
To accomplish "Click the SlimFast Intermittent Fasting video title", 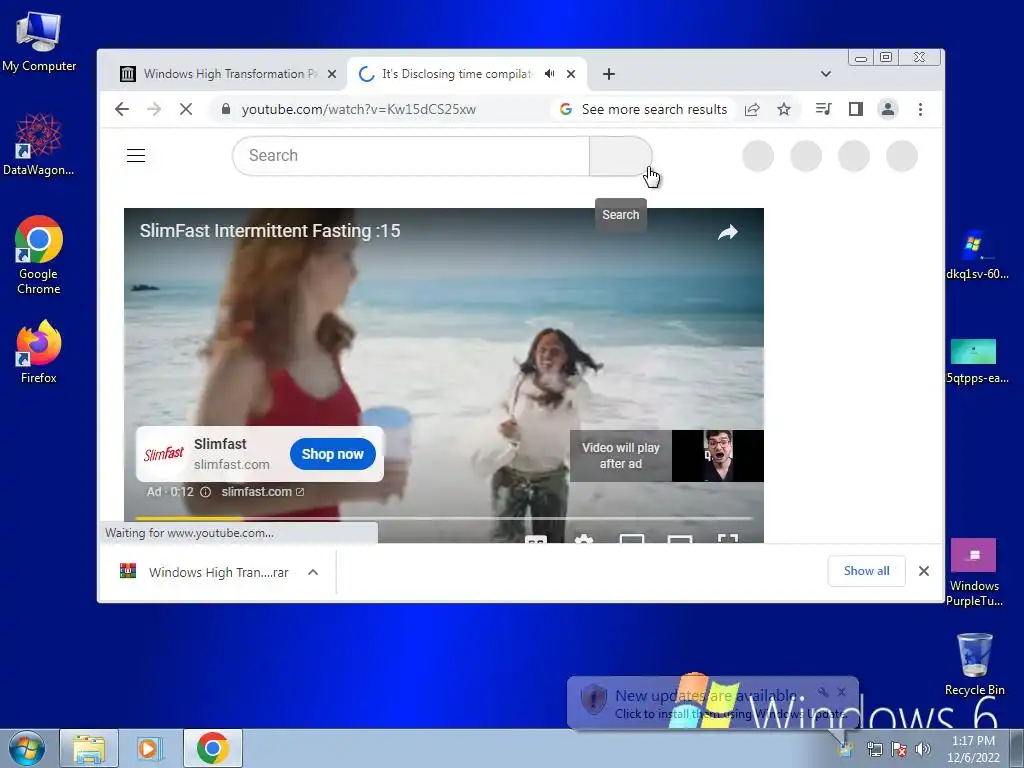I will pyautogui.click(x=270, y=231).
